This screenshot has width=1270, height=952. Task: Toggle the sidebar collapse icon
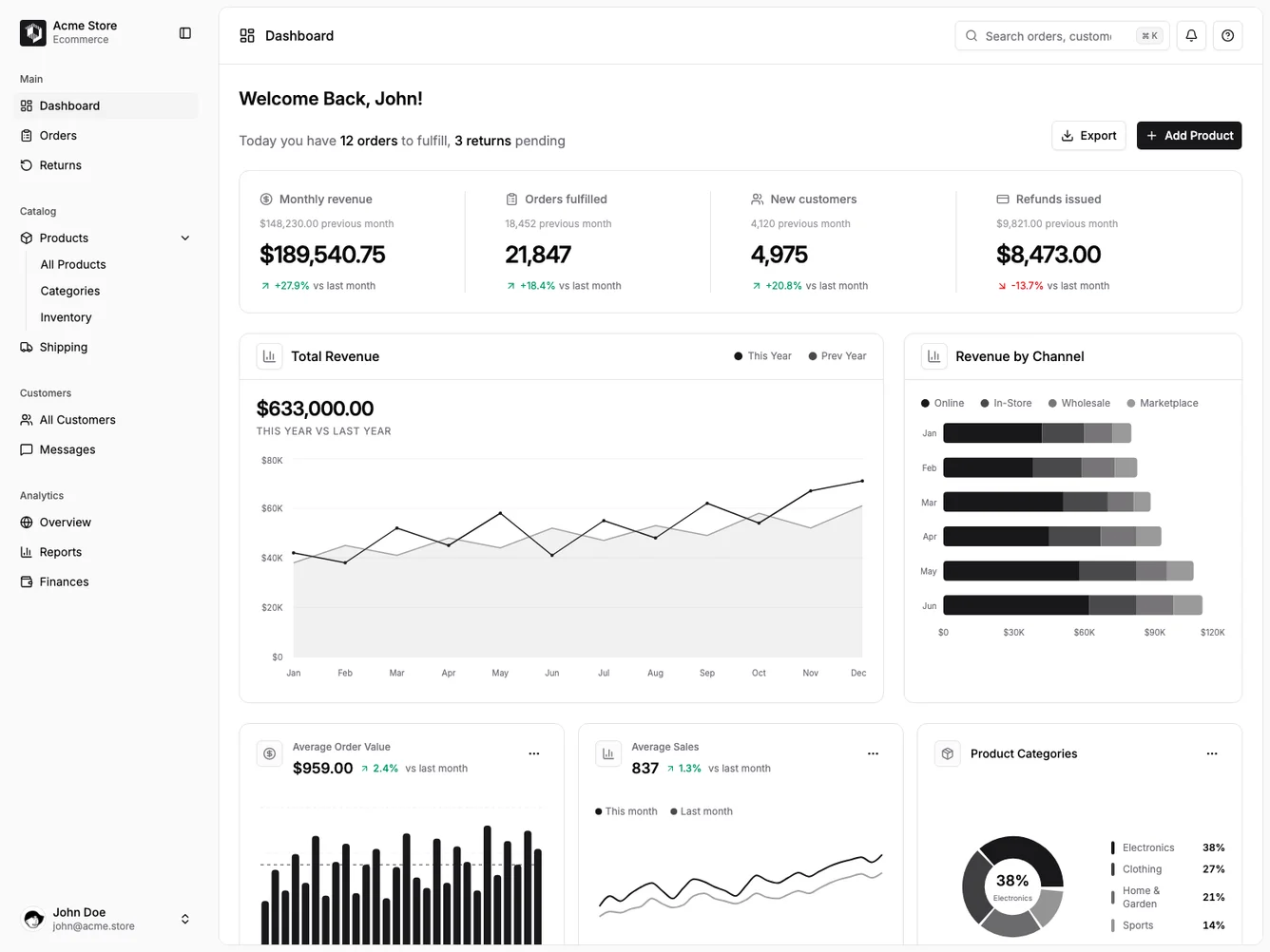coord(184,32)
